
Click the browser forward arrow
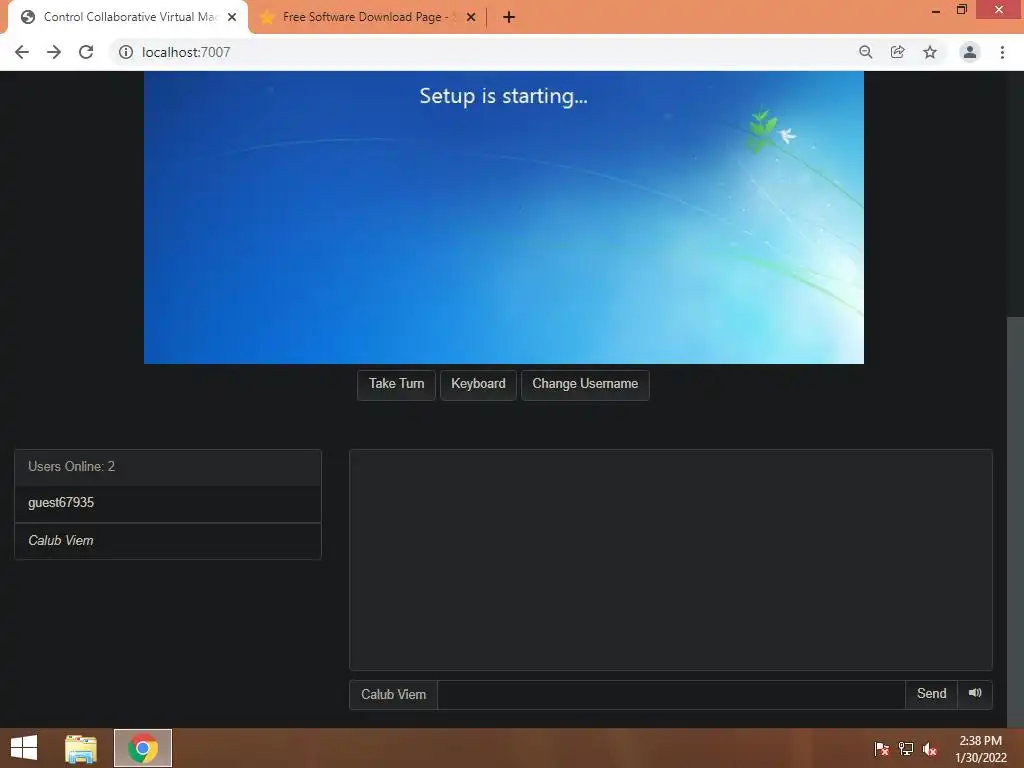54,52
